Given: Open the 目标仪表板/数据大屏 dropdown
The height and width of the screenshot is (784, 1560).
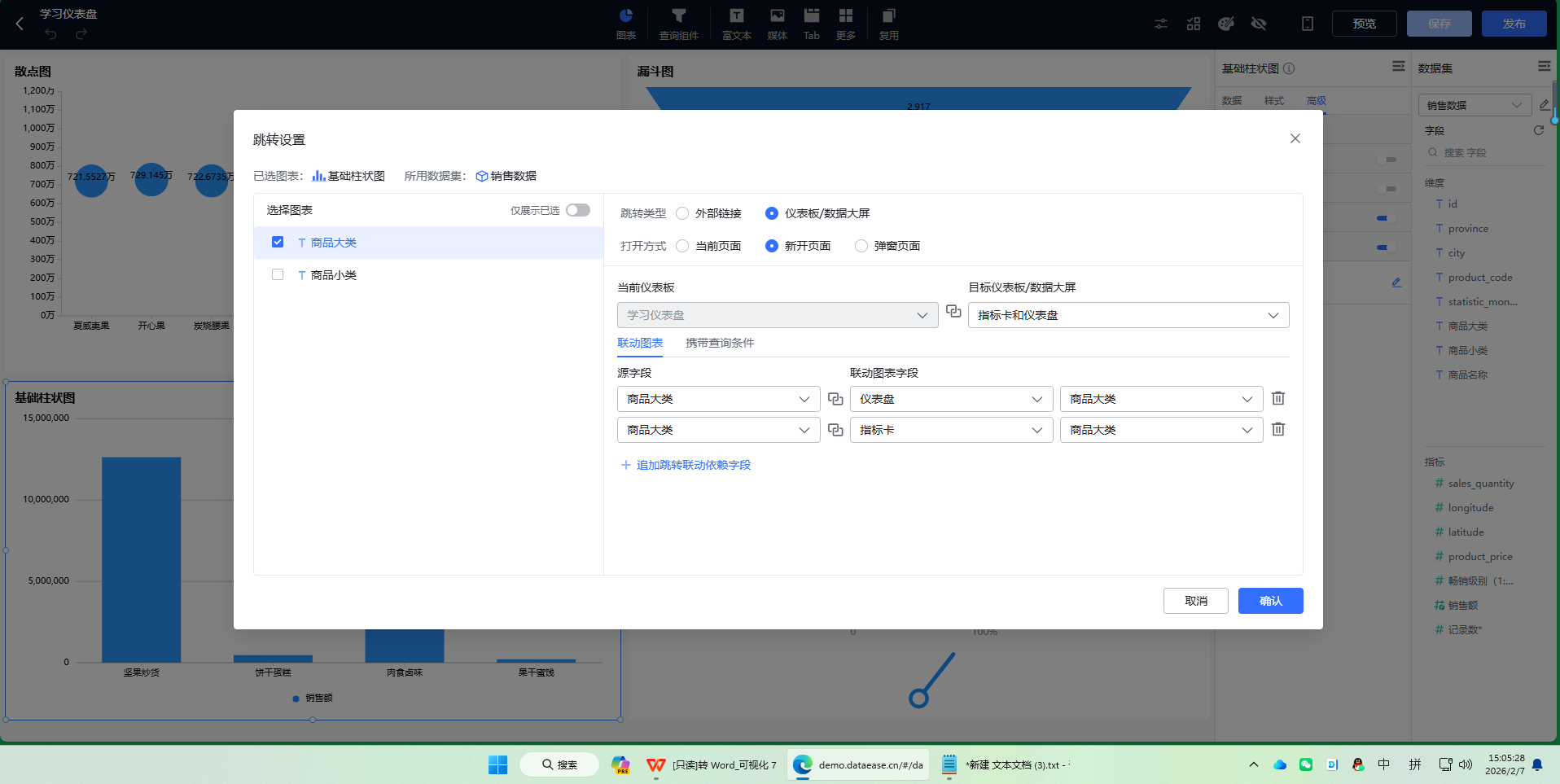Looking at the screenshot, I should 1128,315.
